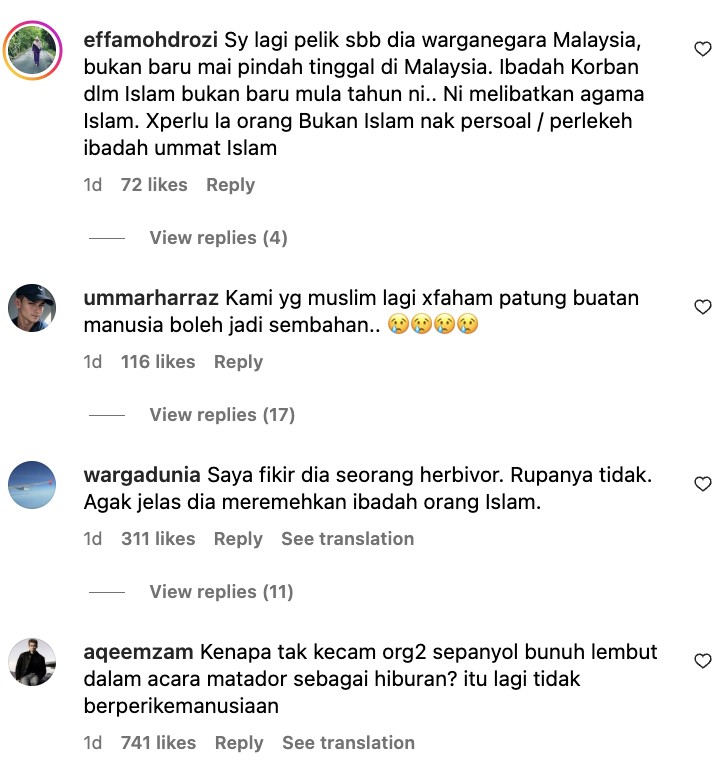Reply to ummarharraz's comment
The image size is (722, 772).
pyautogui.click(x=238, y=362)
